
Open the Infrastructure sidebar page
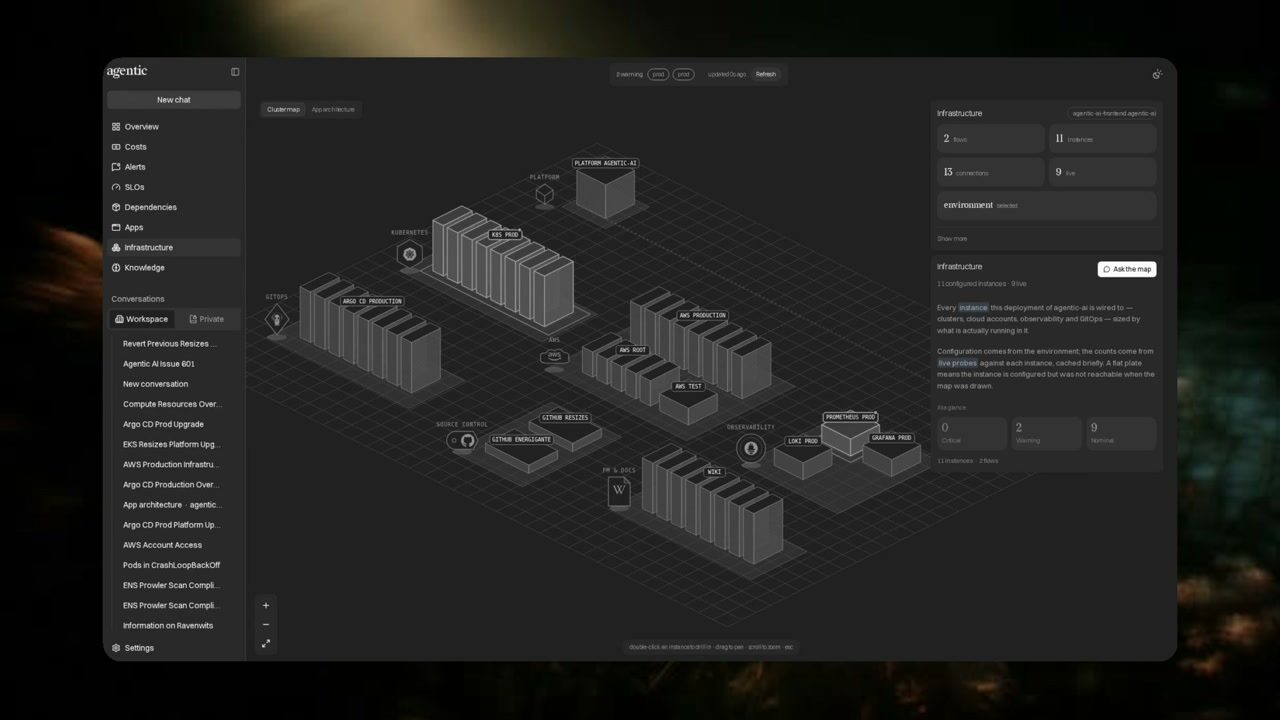[x=174, y=247]
